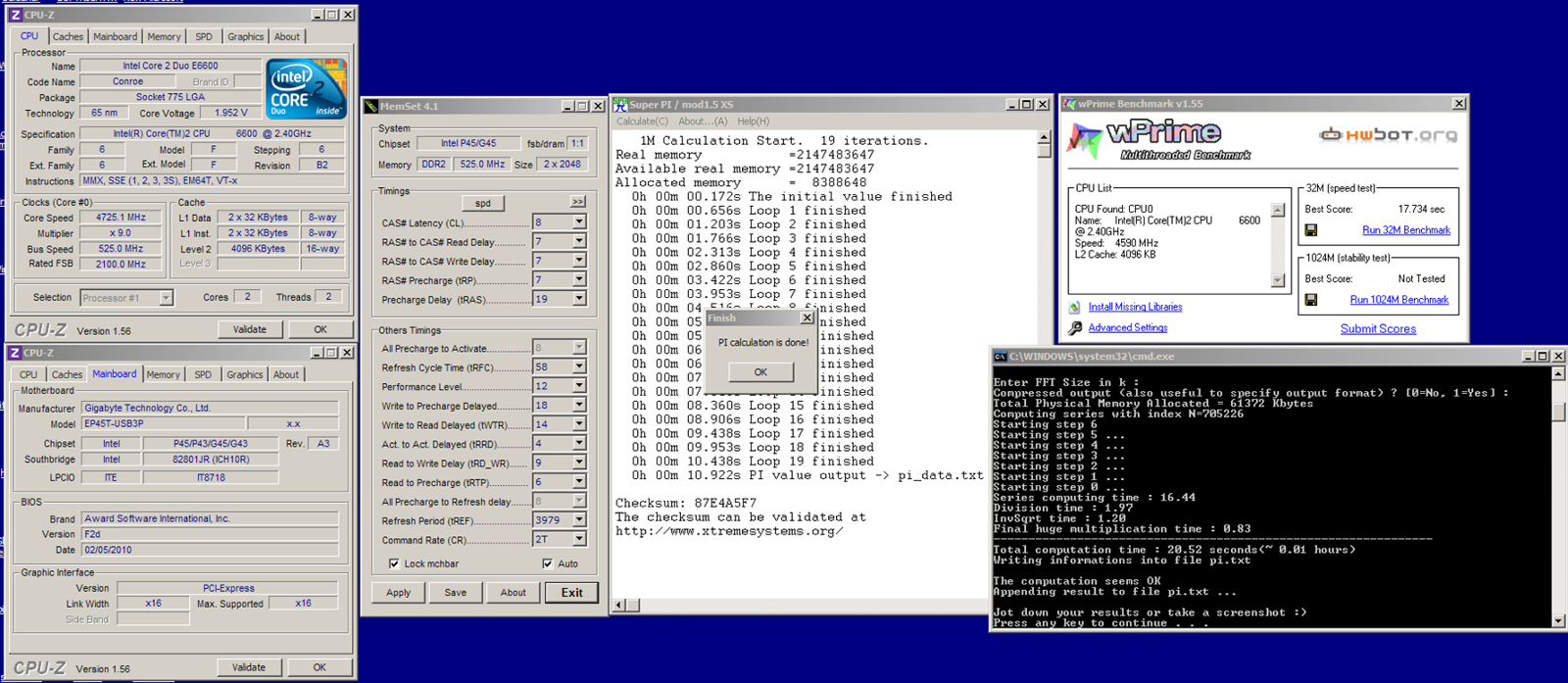1568x683 pixels.
Task: Click Super PI vertical scrollbar up arrow
Action: 1044,138
